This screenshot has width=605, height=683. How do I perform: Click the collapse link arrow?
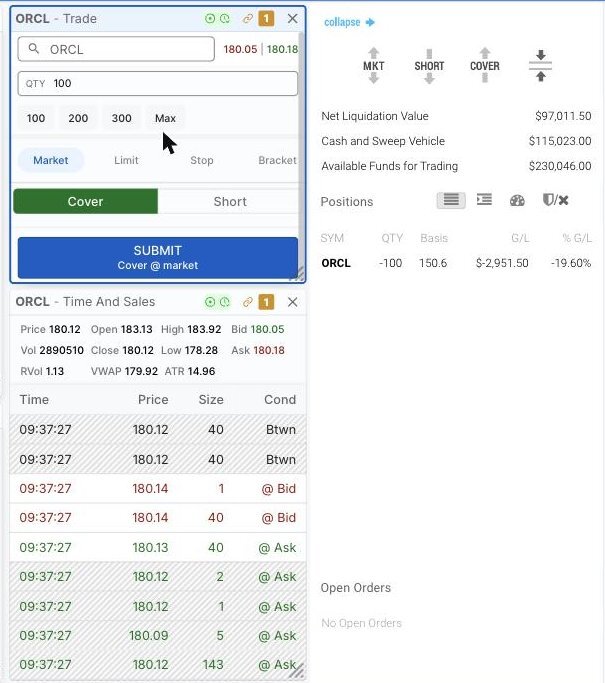(x=349, y=22)
